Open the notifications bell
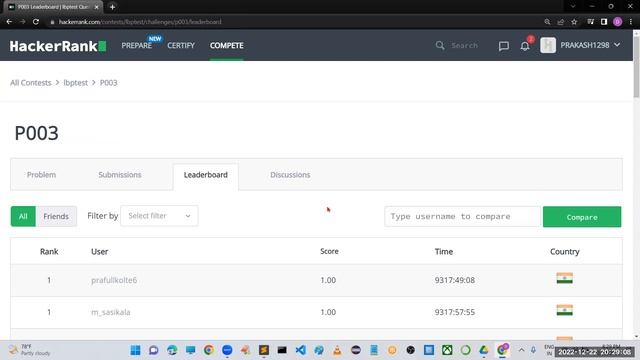 coord(525,46)
